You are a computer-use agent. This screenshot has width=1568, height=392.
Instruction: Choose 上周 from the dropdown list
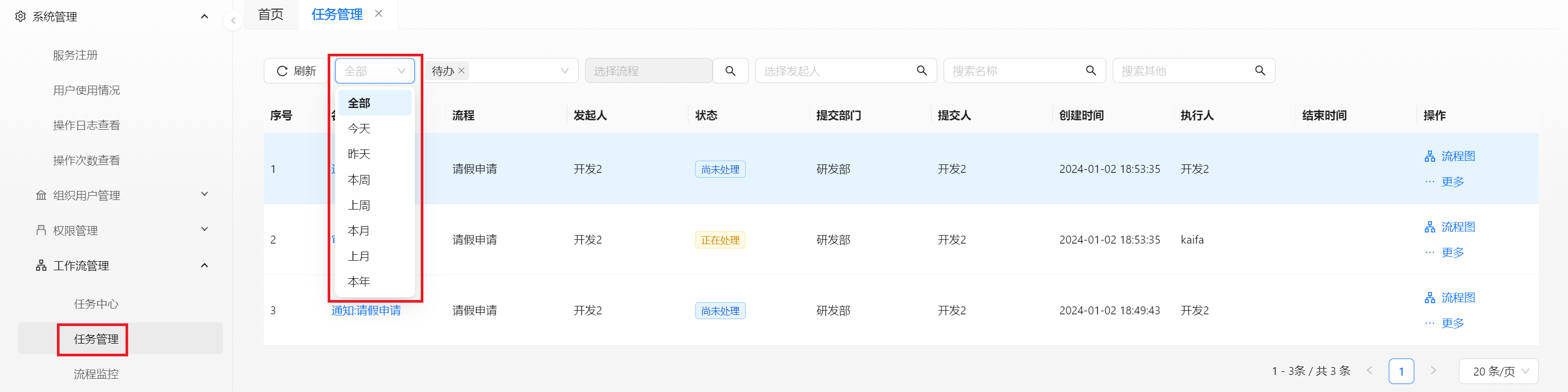pos(375,205)
